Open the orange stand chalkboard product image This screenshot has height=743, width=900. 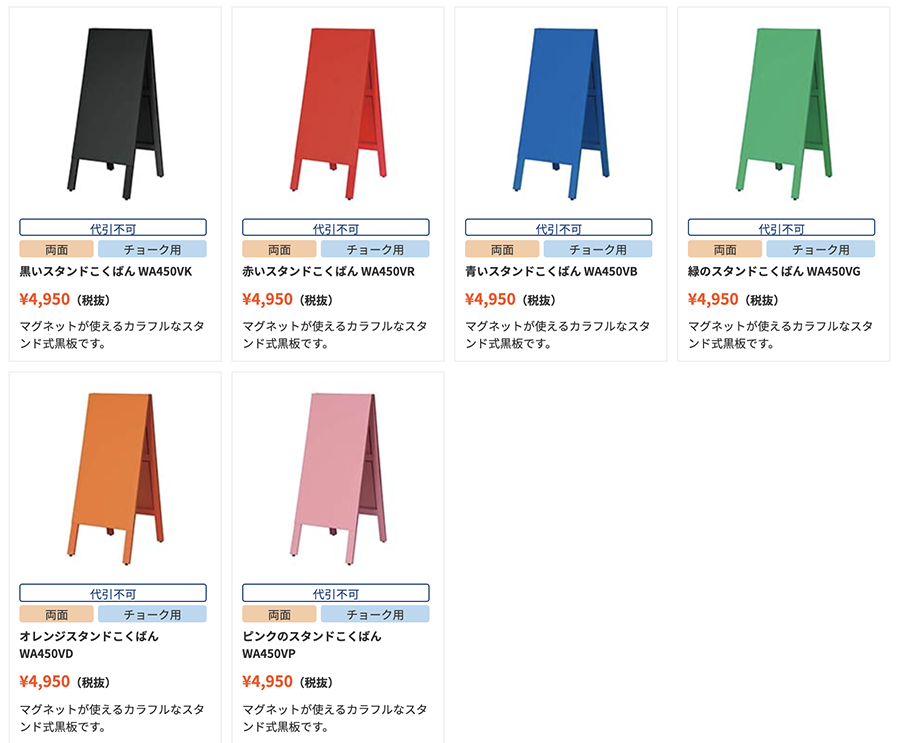pyautogui.click(x=115, y=478)
